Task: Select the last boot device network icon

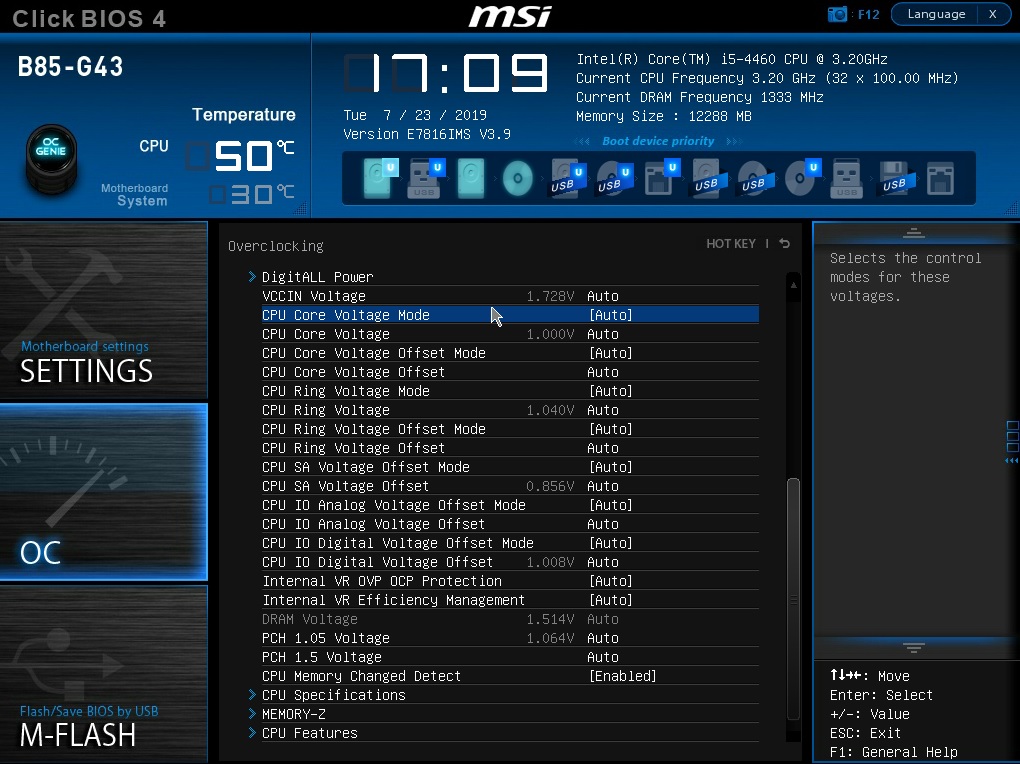Action: [x=940, y=179]
